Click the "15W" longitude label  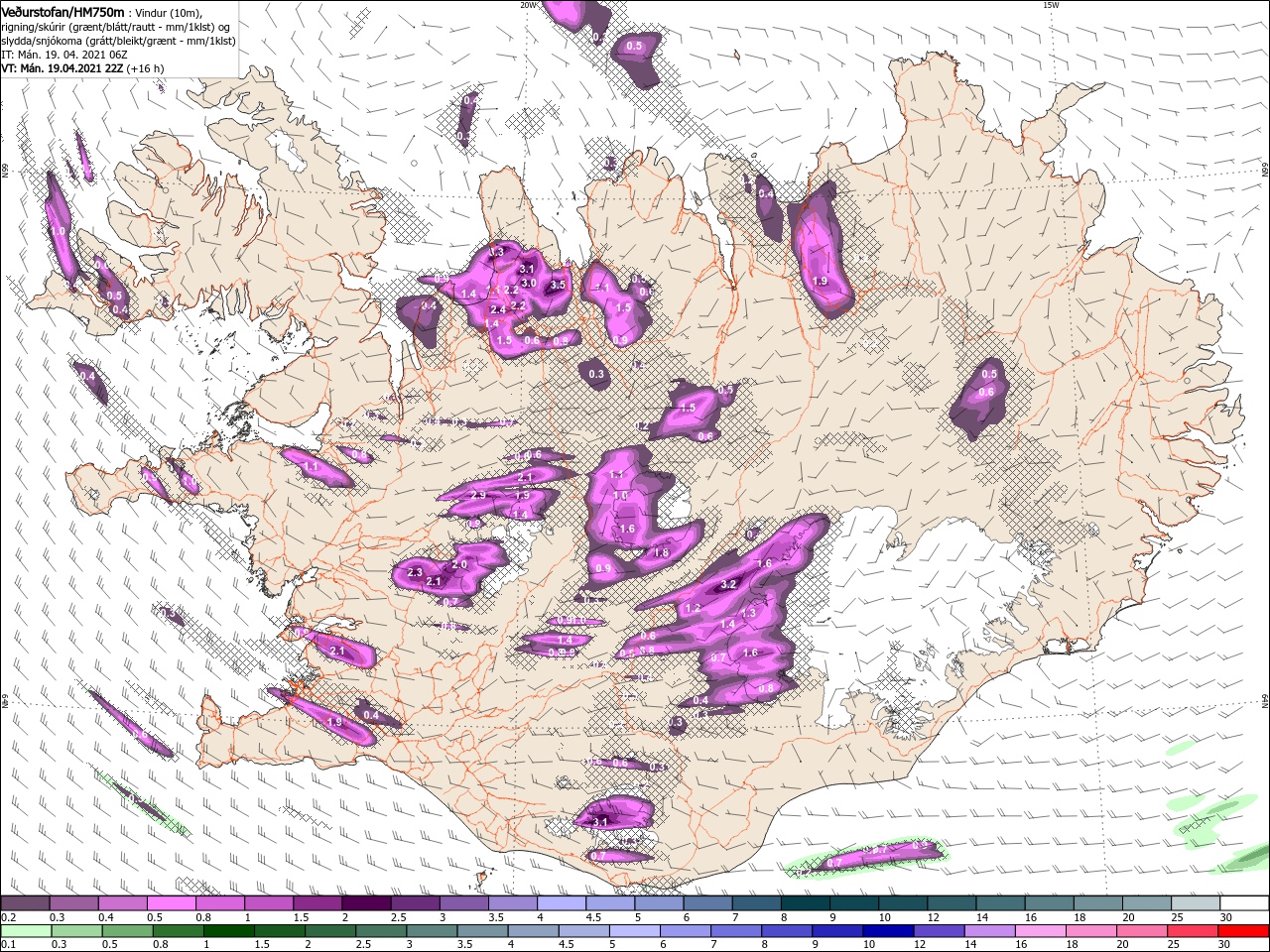[1050, 4]
